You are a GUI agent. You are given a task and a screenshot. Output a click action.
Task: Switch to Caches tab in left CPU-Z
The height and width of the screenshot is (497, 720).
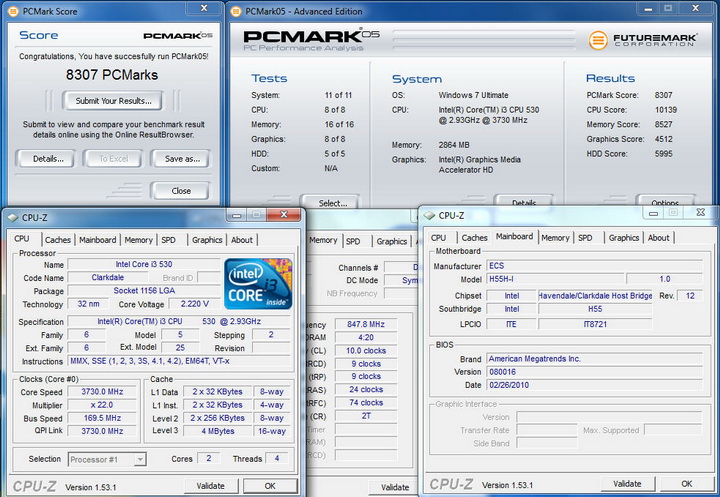tap(57, 240)
